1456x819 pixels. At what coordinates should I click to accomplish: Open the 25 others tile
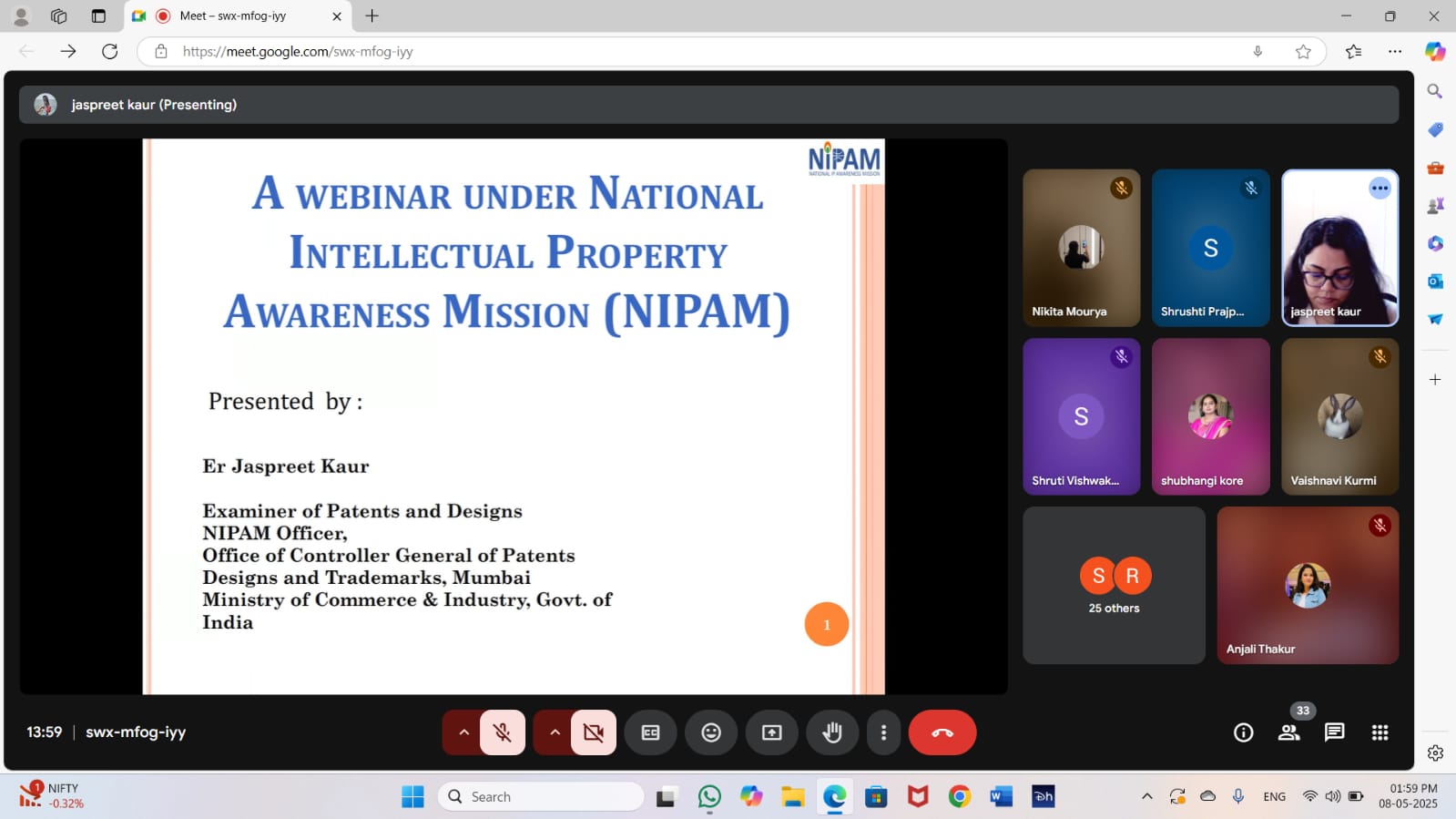pos(1114,586)
